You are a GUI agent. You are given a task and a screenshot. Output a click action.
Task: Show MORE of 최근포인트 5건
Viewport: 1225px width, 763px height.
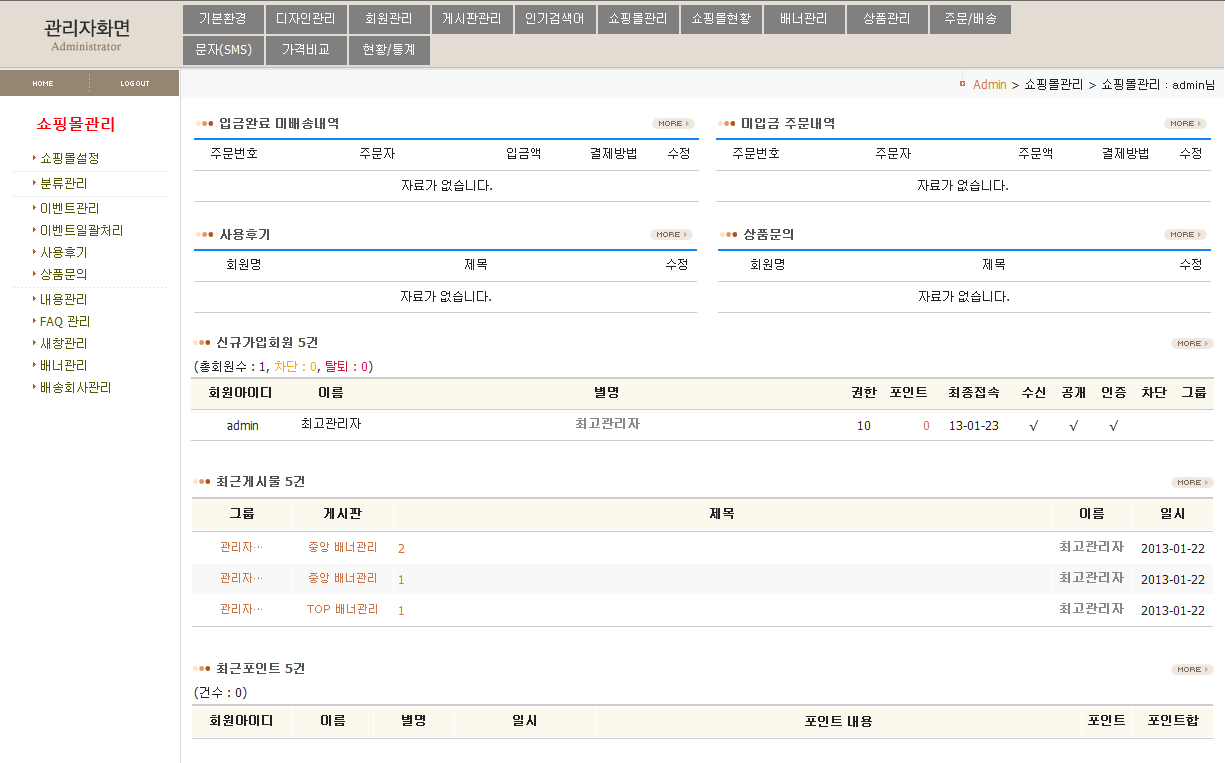1192,670
